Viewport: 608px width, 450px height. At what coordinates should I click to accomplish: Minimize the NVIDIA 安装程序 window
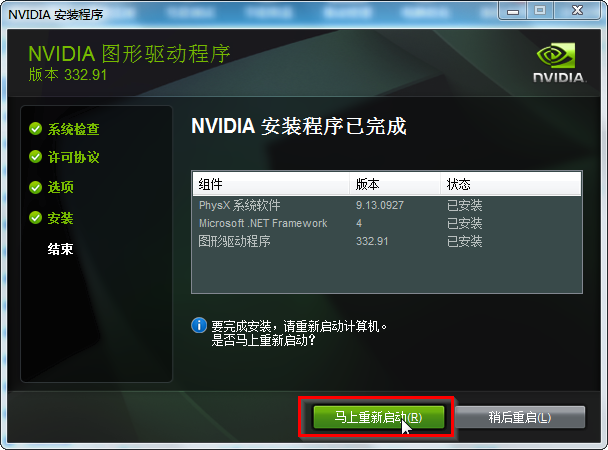[x=513, y=10]
